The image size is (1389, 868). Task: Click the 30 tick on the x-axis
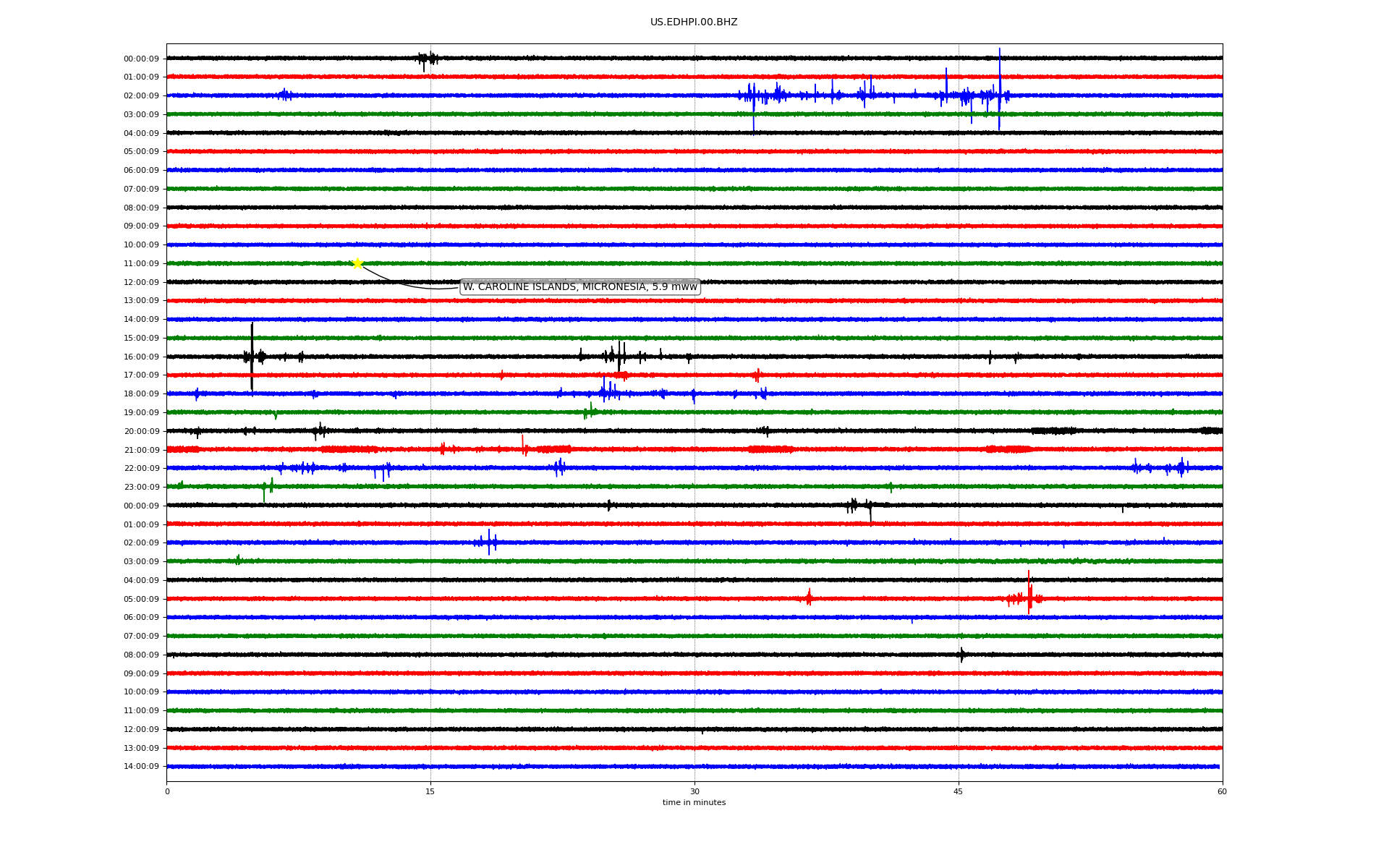[x=694, y=791]
